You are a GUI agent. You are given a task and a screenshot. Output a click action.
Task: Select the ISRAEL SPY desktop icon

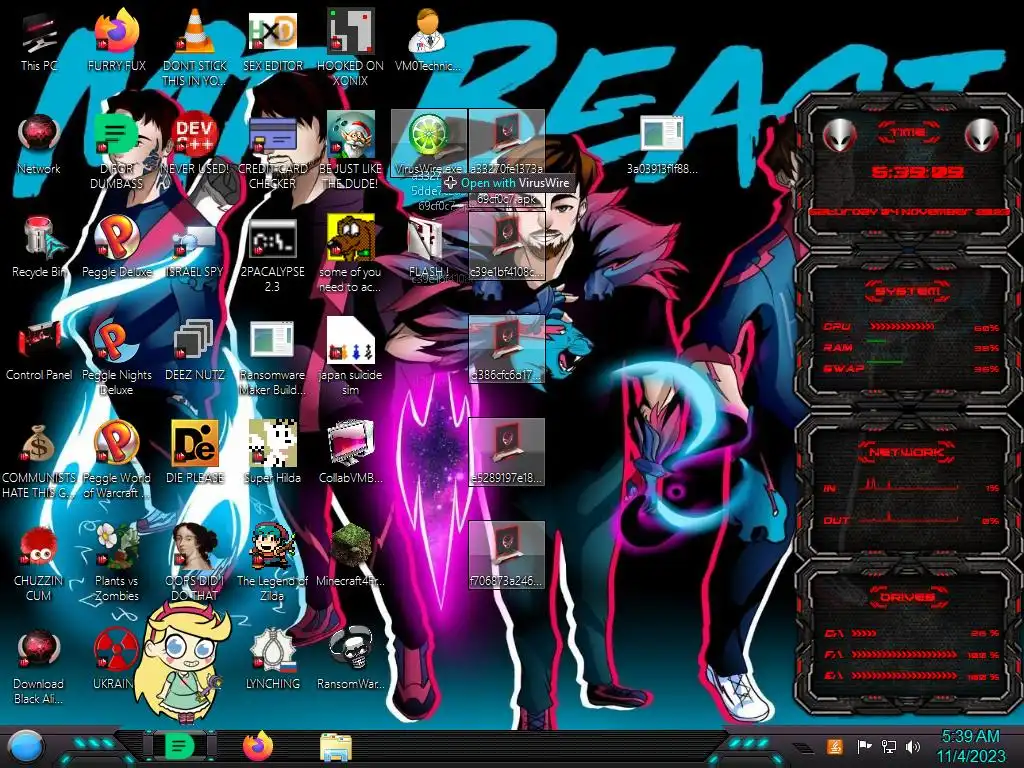click(195, 247)
